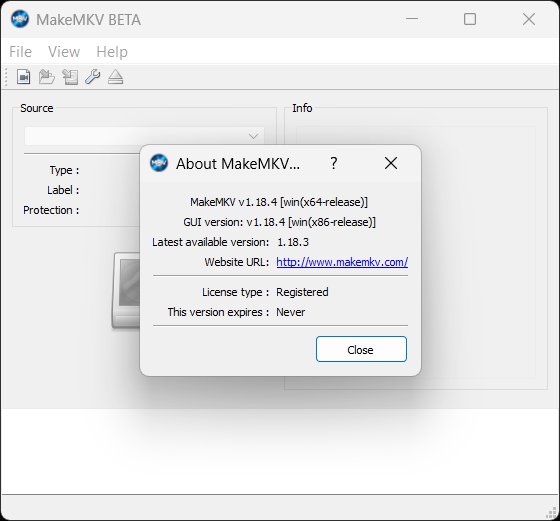Click the MakeMKV logo in About dialog
Viewport: 560px width, 521px height.
coord(159,163)
